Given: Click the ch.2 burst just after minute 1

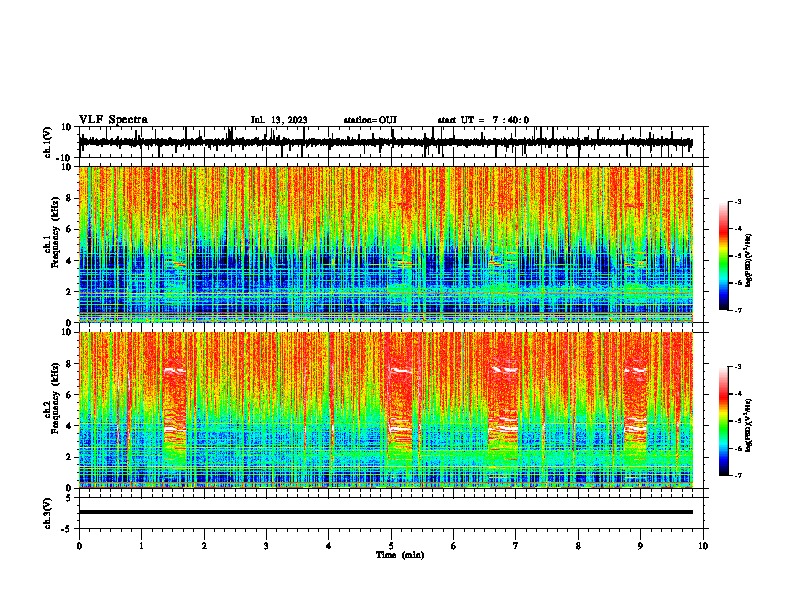Looking at the screenshot, I should 175,412.
